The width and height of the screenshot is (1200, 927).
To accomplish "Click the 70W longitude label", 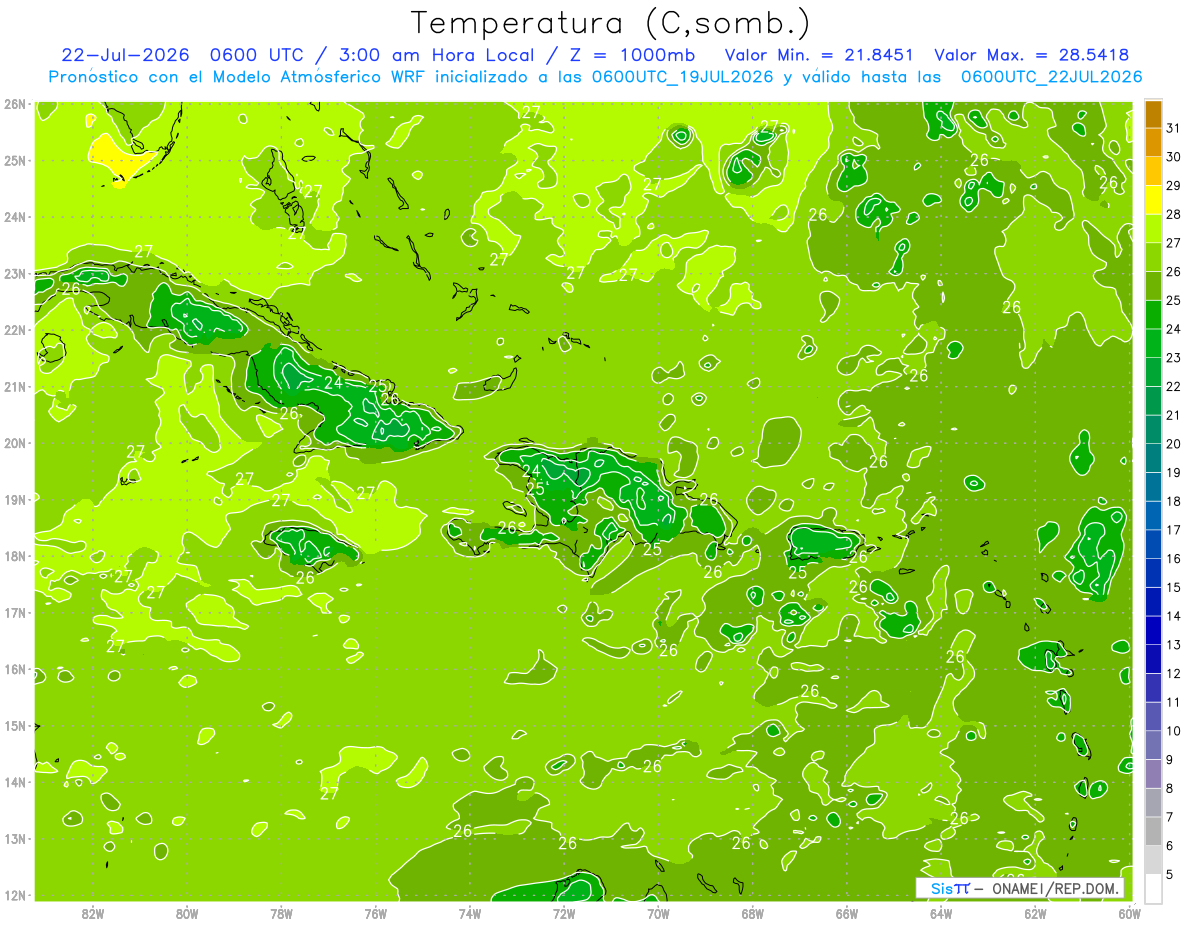I will 658,913.
